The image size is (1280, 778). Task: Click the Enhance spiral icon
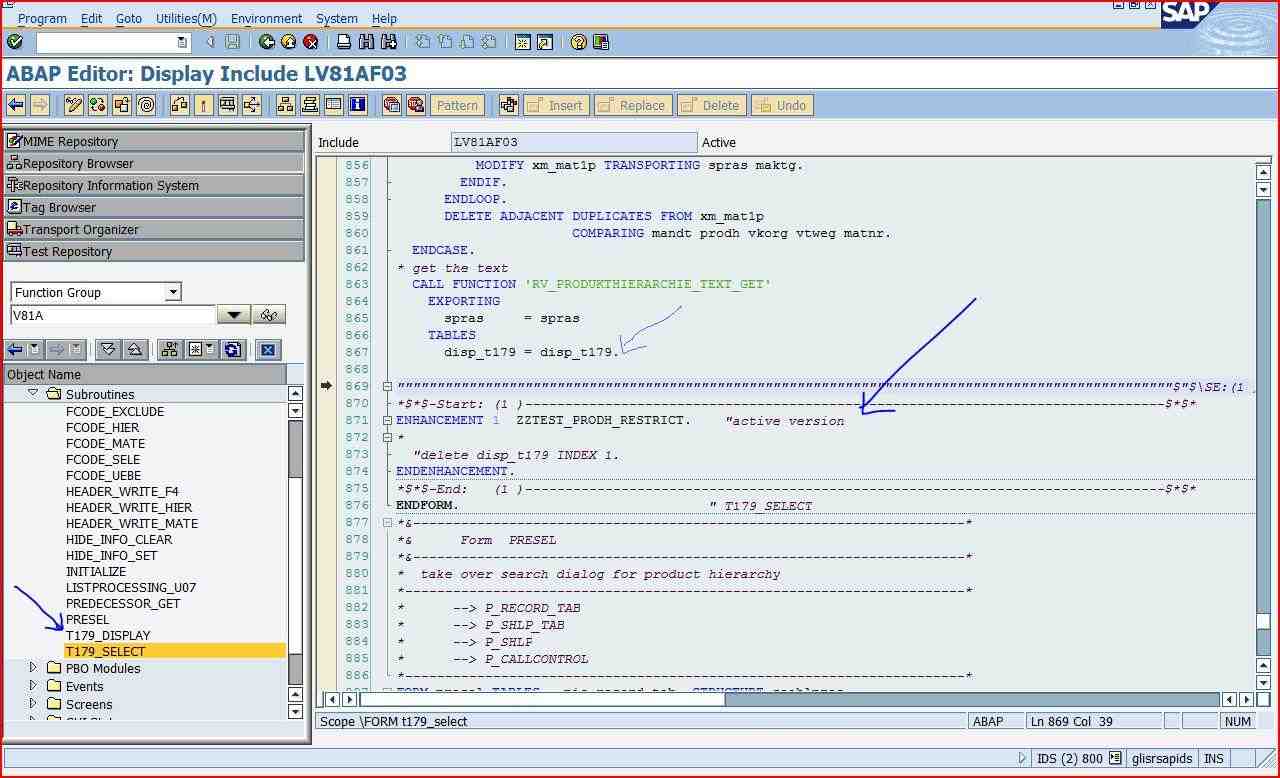click(146, 105)
